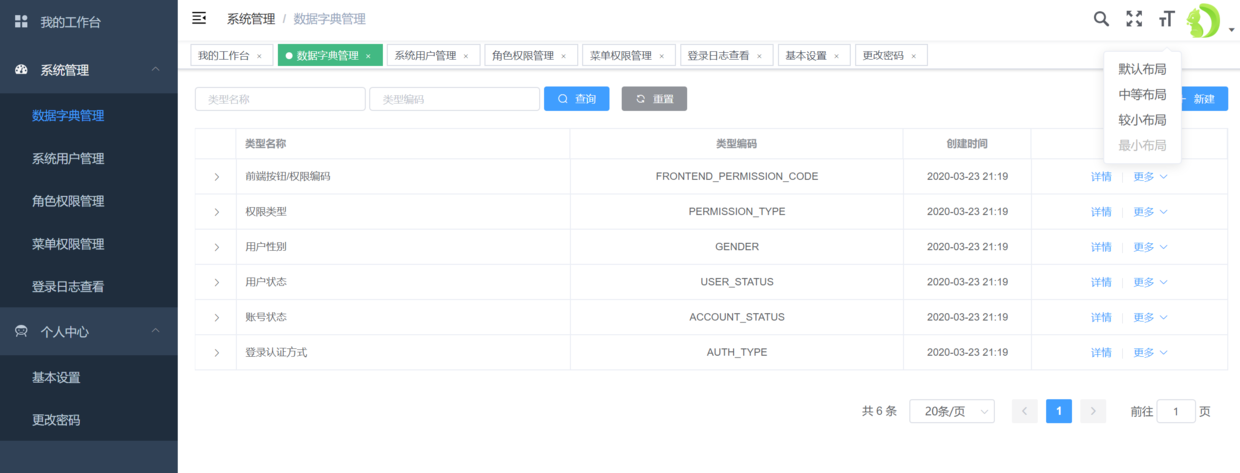Collapse the 系统管理 sidebar group arrow
1240x473 pixels.
pyautogui.click(x=155, y=70)
